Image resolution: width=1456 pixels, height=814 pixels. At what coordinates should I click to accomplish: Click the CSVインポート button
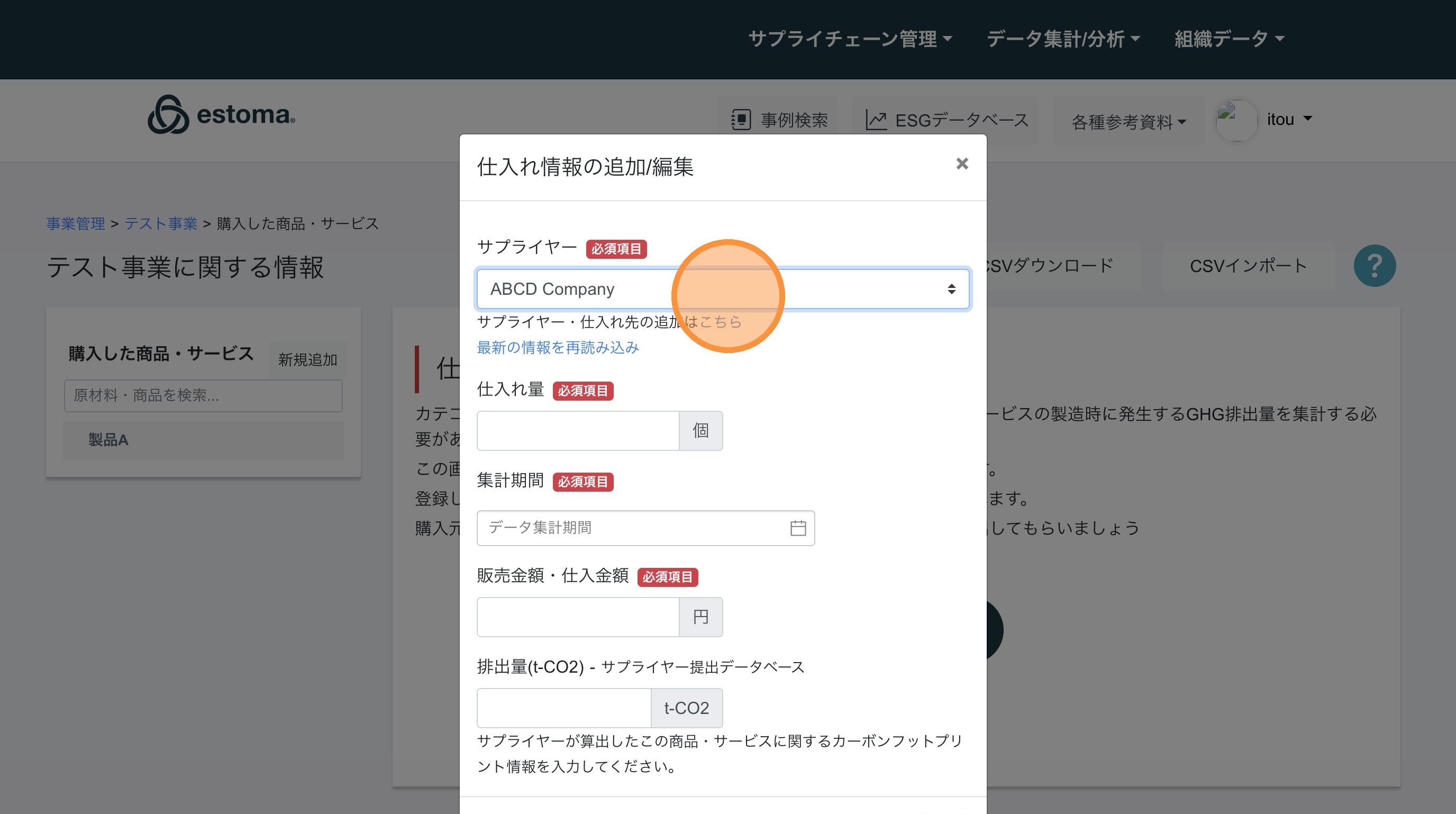(1249, 266)
